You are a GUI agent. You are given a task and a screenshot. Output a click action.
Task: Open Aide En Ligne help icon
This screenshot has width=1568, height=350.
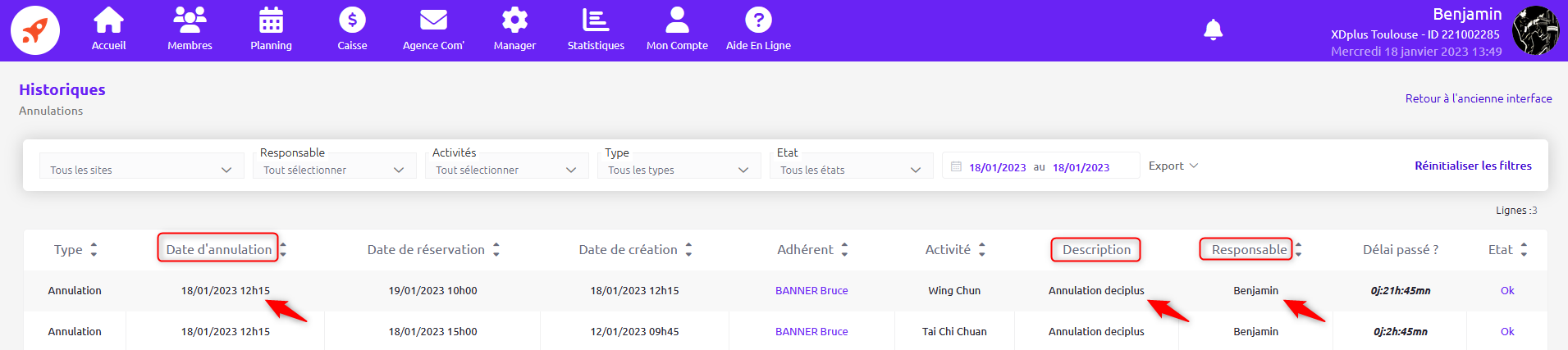tap(758, 20)
